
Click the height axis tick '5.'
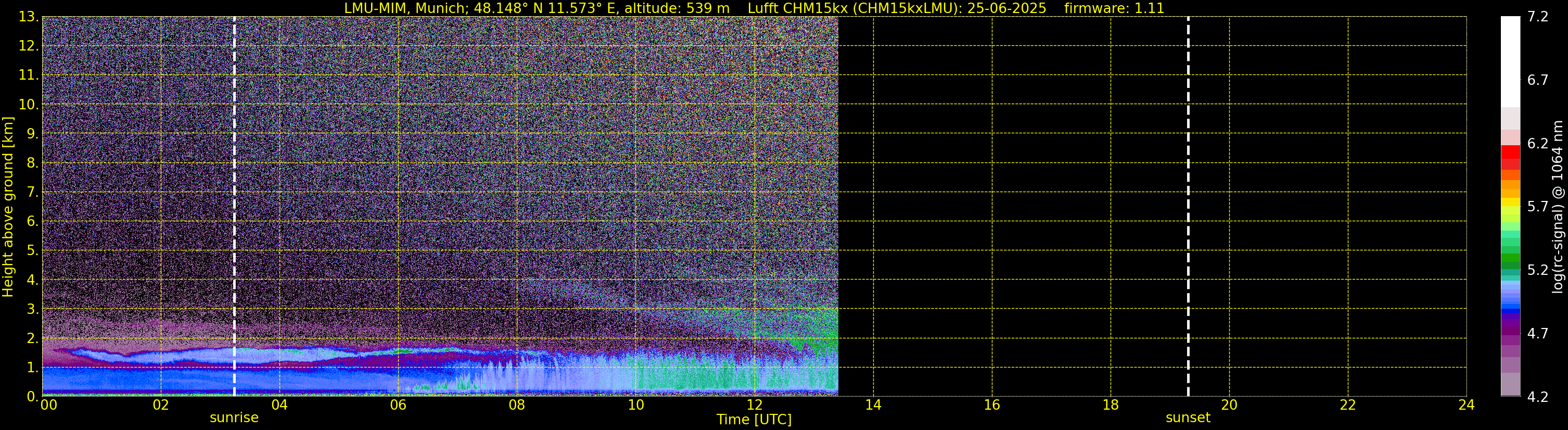[x=32, y=250]
